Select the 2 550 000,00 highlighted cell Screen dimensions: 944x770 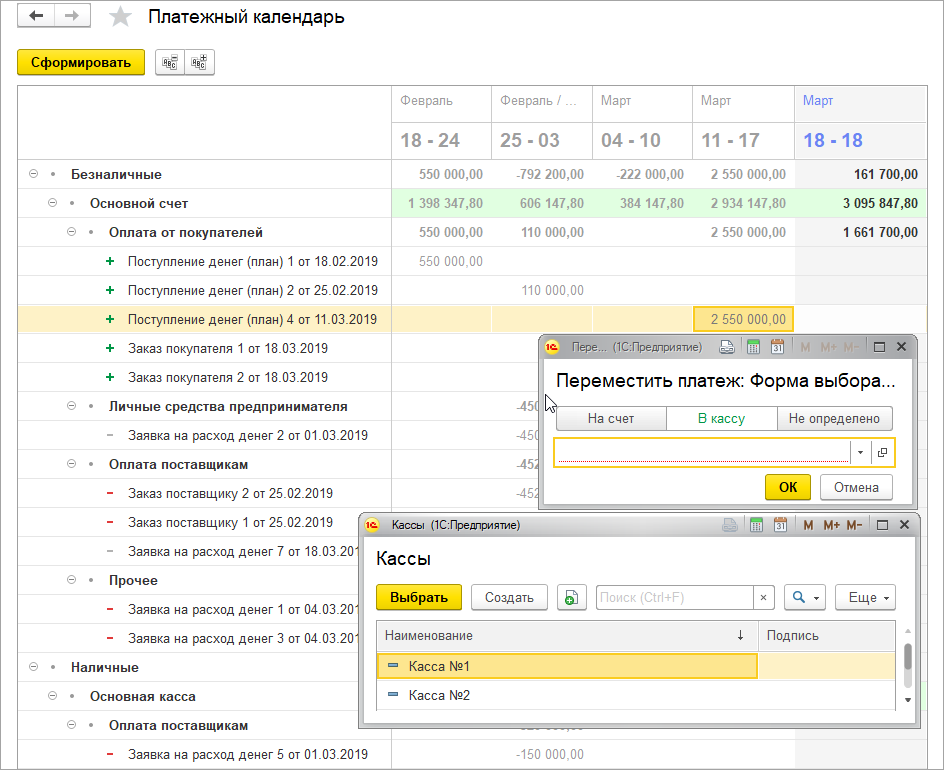(744, 319)
